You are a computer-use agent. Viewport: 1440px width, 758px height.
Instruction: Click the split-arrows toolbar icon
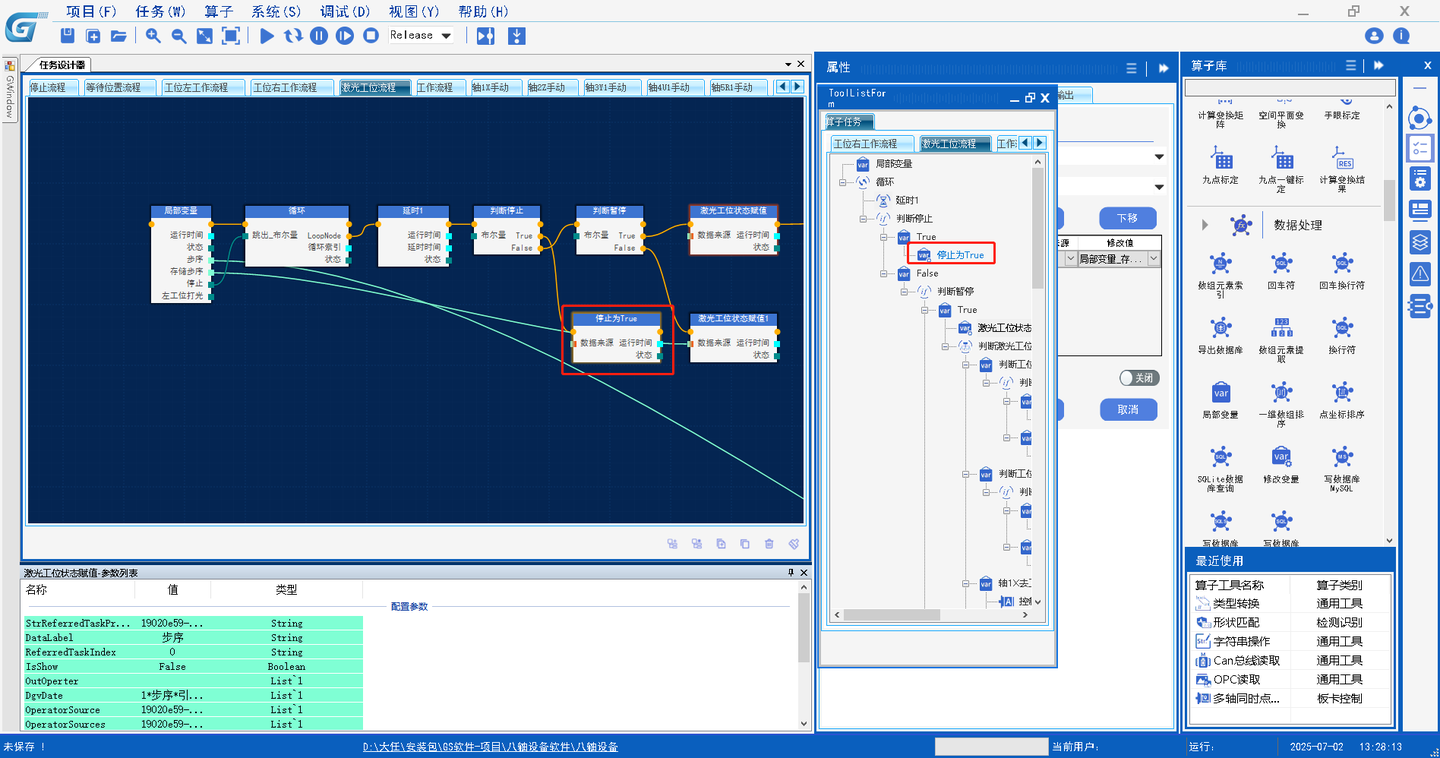[x=486, y=36]
